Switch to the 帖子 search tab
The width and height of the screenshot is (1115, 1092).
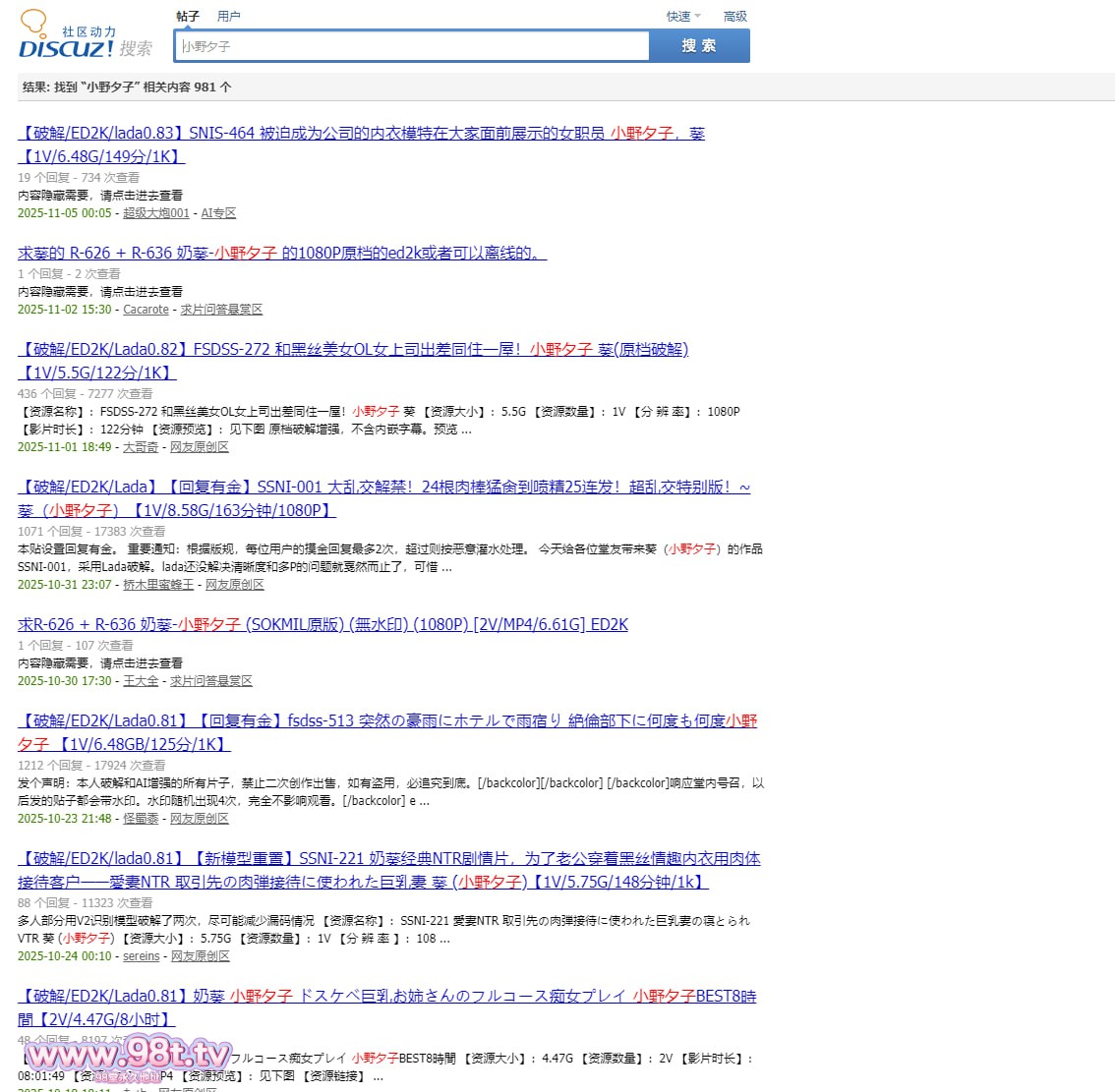pos(187,17)
